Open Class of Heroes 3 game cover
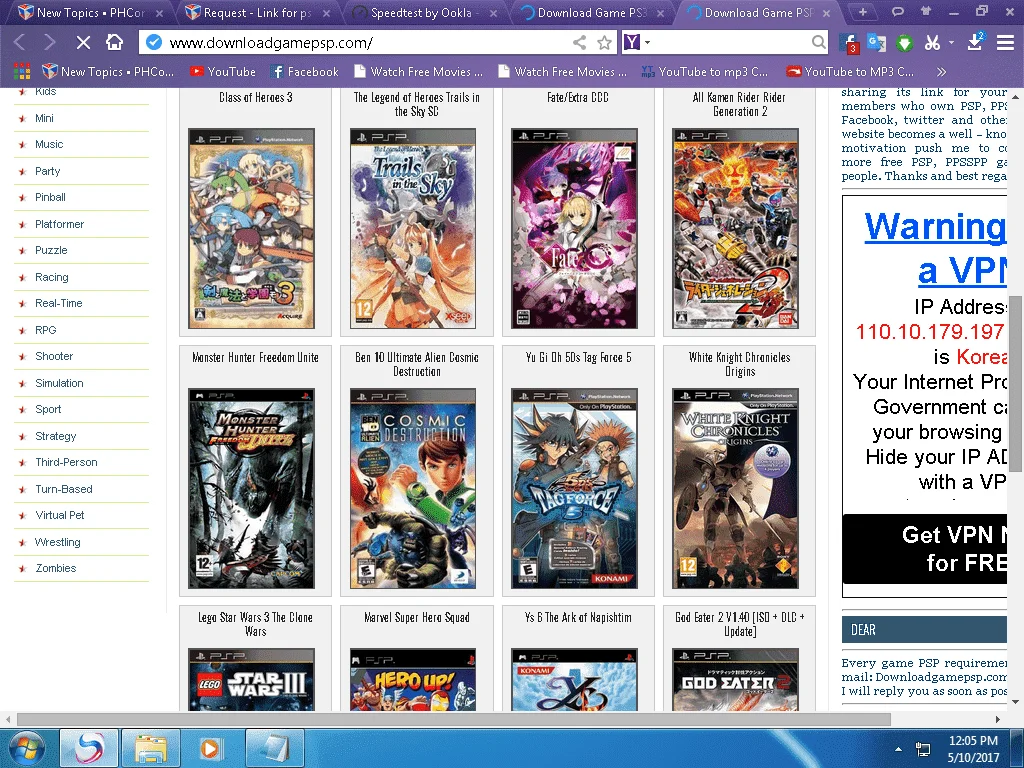1024x768 pixels. point(251,228)
